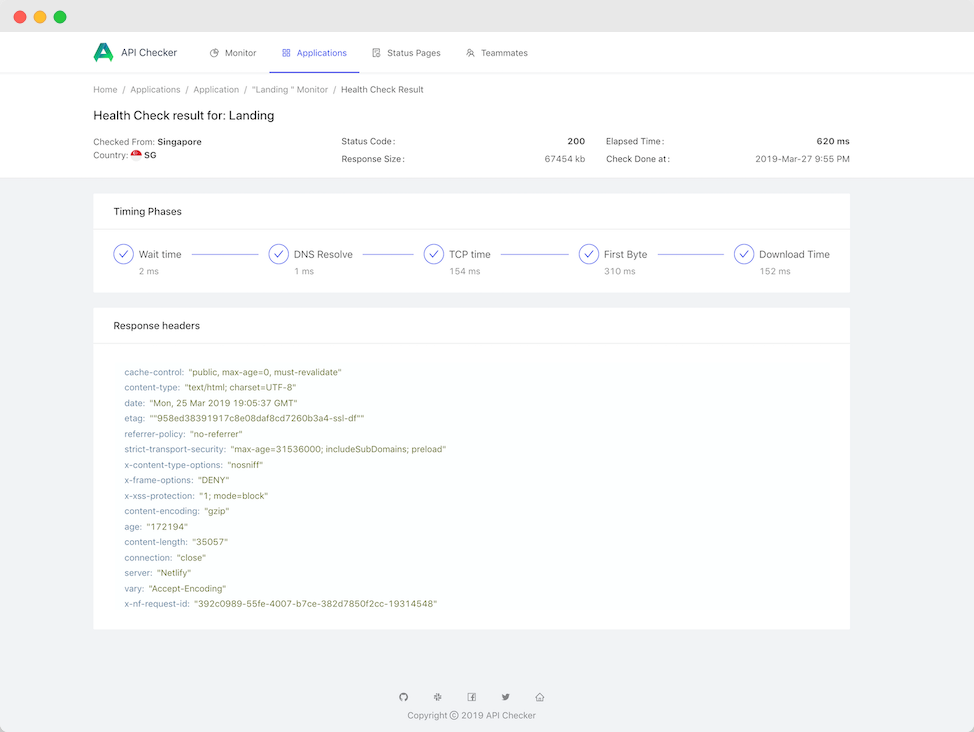Click the Twitter bird icon

coord(506,697)
